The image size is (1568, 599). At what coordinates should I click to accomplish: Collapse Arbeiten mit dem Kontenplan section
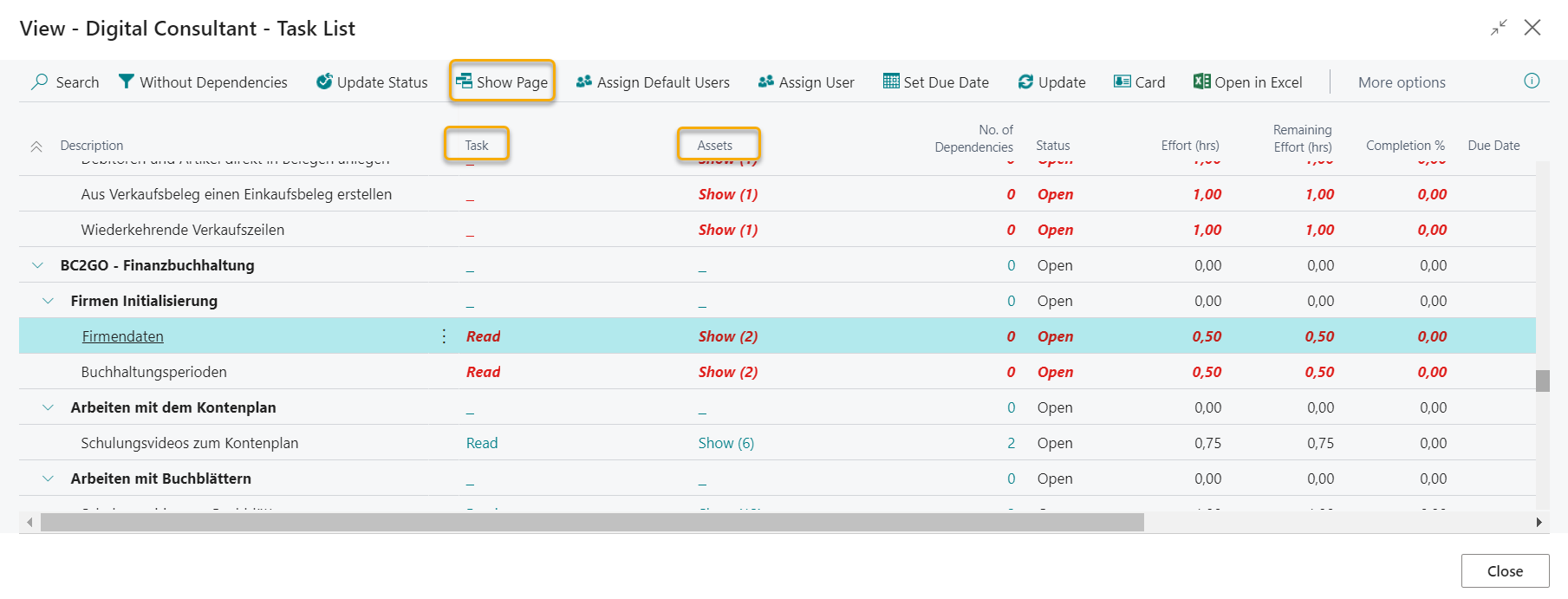click(x=49, y=407)
